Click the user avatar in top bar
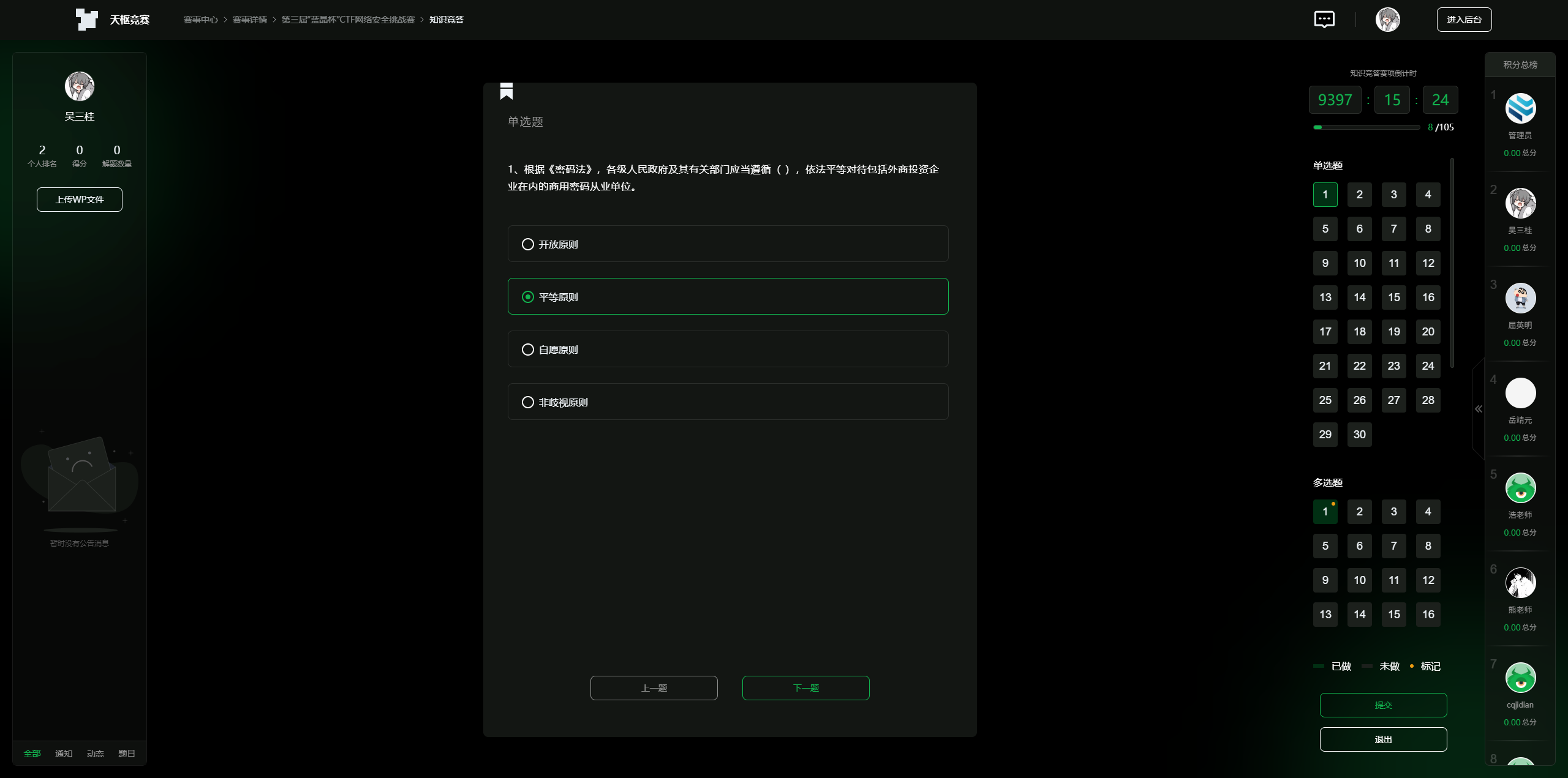The width and height of the screenshot is (1568, 778). 1387,20
